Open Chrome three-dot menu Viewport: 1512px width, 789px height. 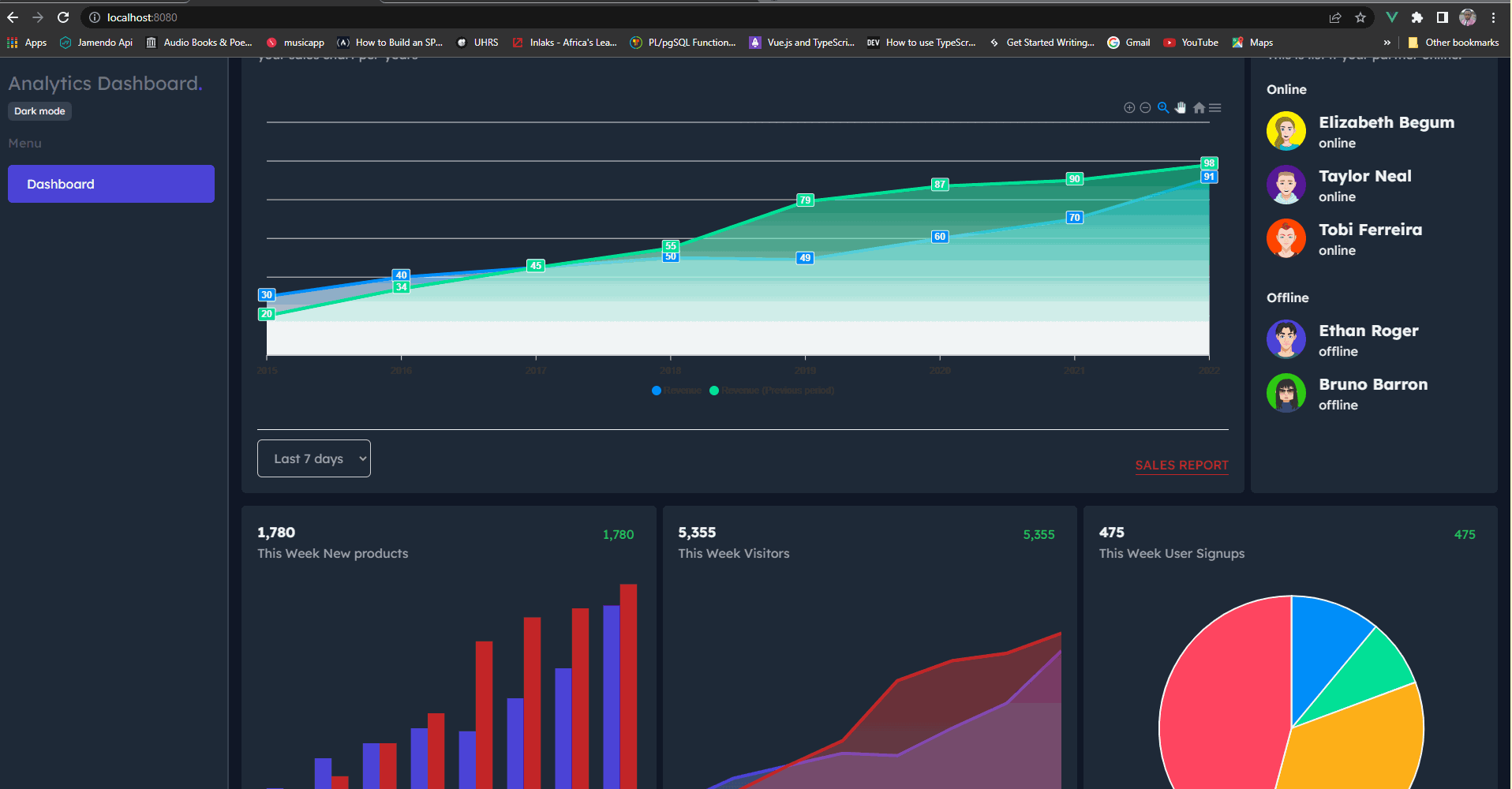tap(1494, 17)
